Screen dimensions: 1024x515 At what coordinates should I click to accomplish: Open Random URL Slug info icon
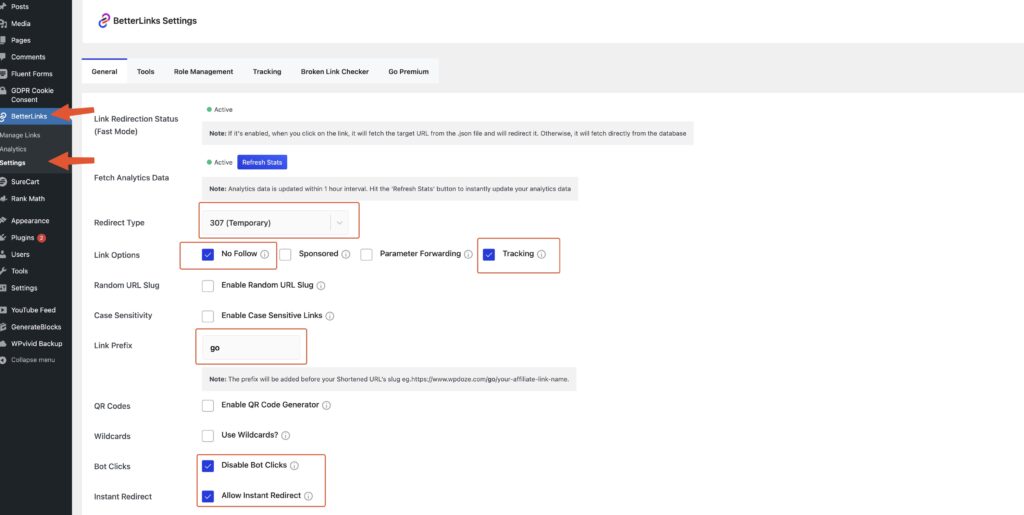pos(321,286)
